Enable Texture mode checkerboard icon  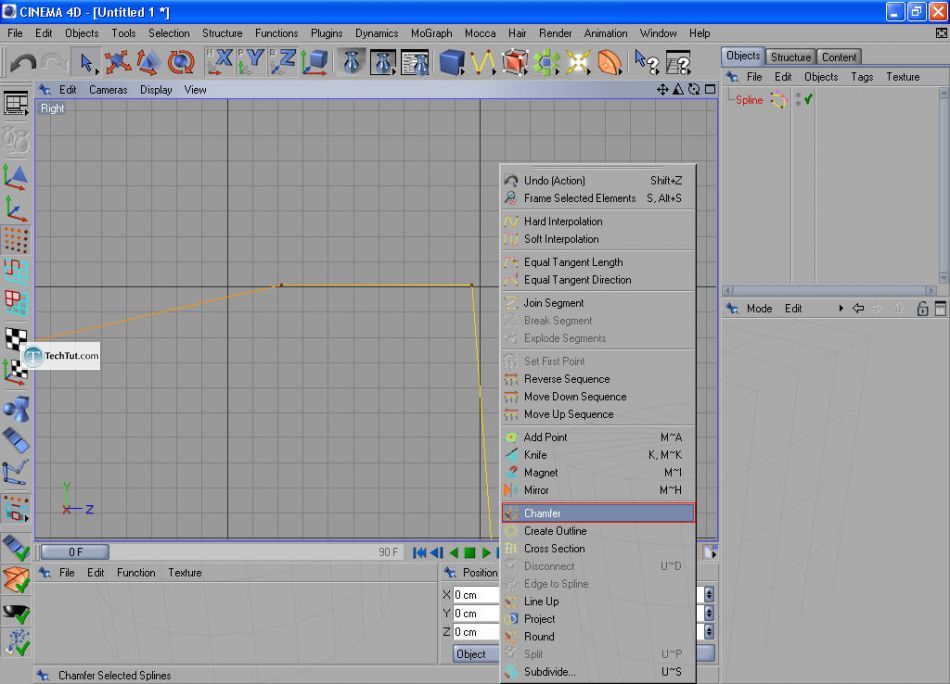pos(16,338)
